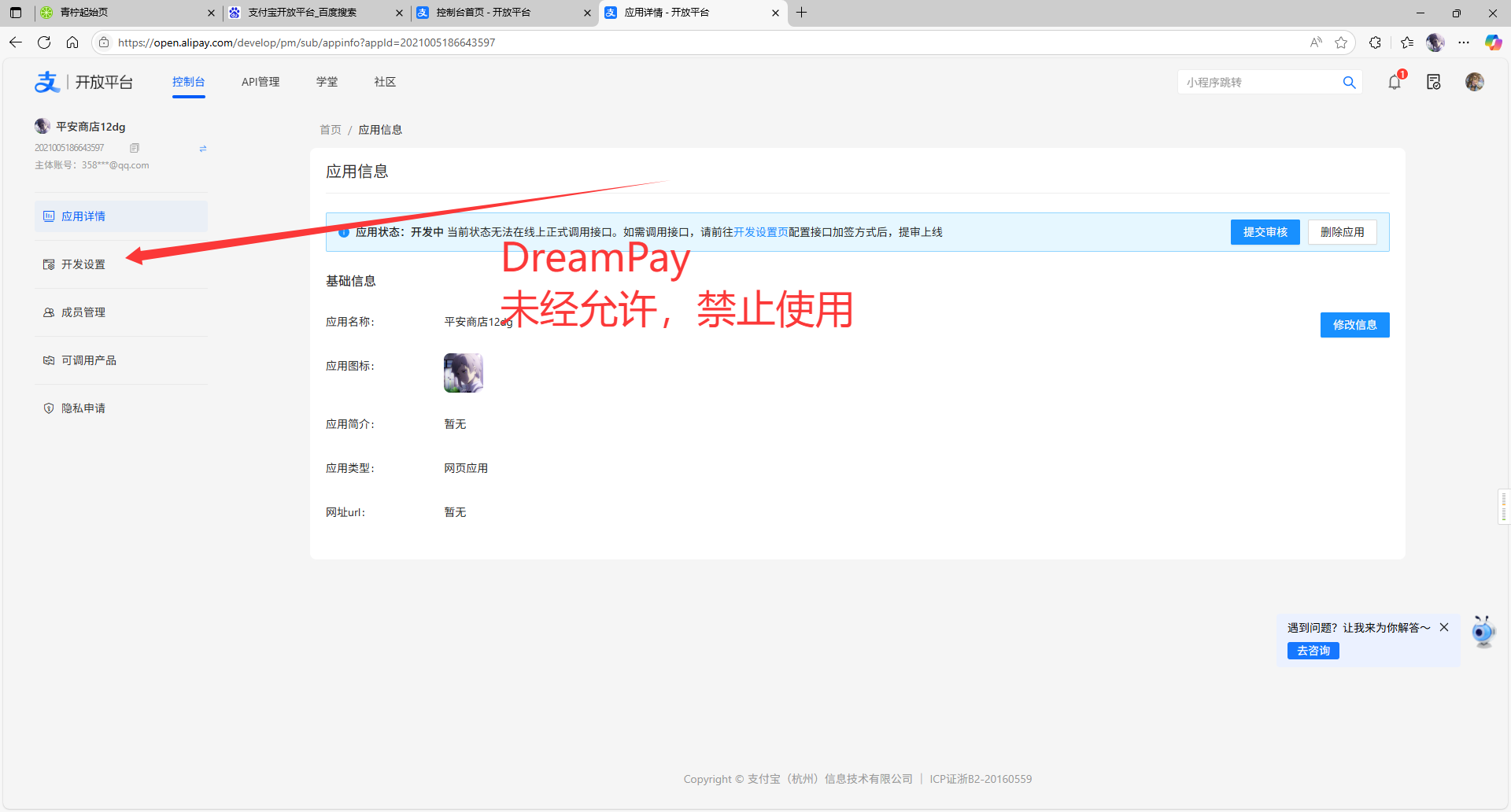Click the 修改信息 button

(x=1354, y=325)
